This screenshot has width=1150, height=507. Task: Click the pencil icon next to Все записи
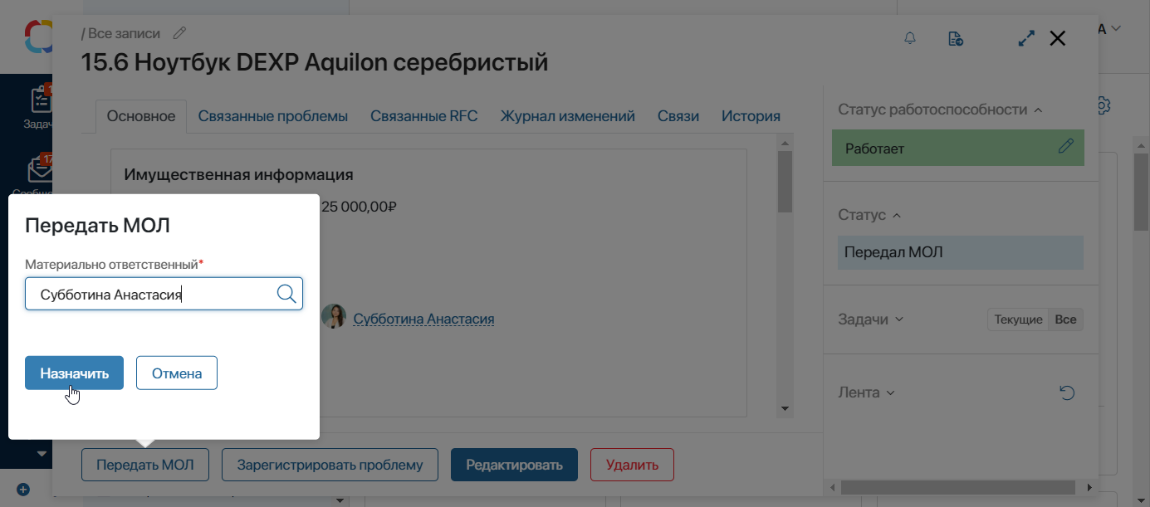coord(179,33)
